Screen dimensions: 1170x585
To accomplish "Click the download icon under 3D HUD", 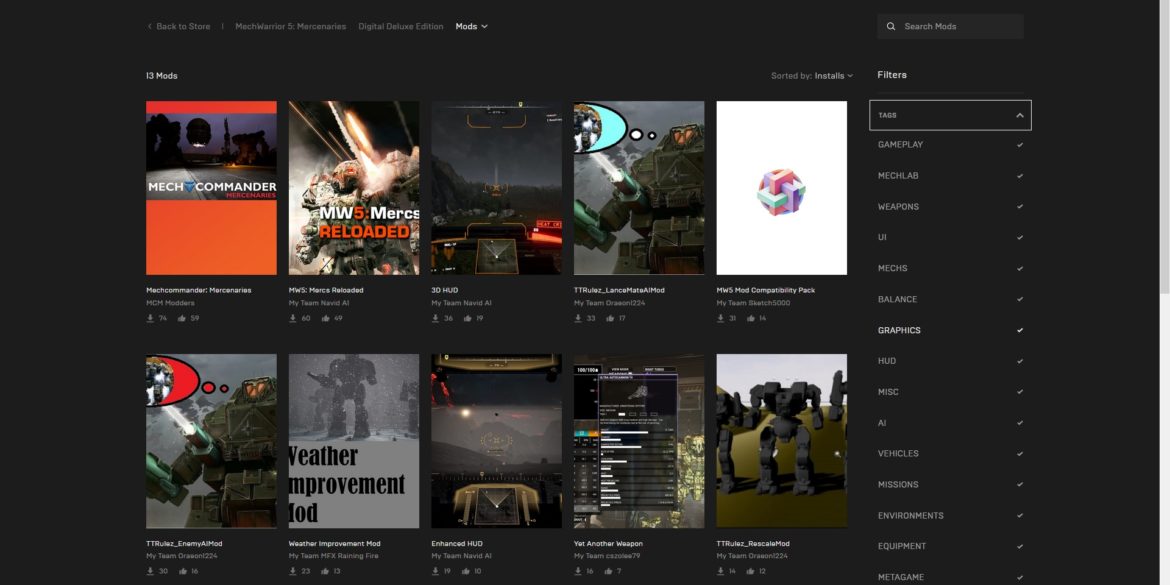I will coord(435,319).
